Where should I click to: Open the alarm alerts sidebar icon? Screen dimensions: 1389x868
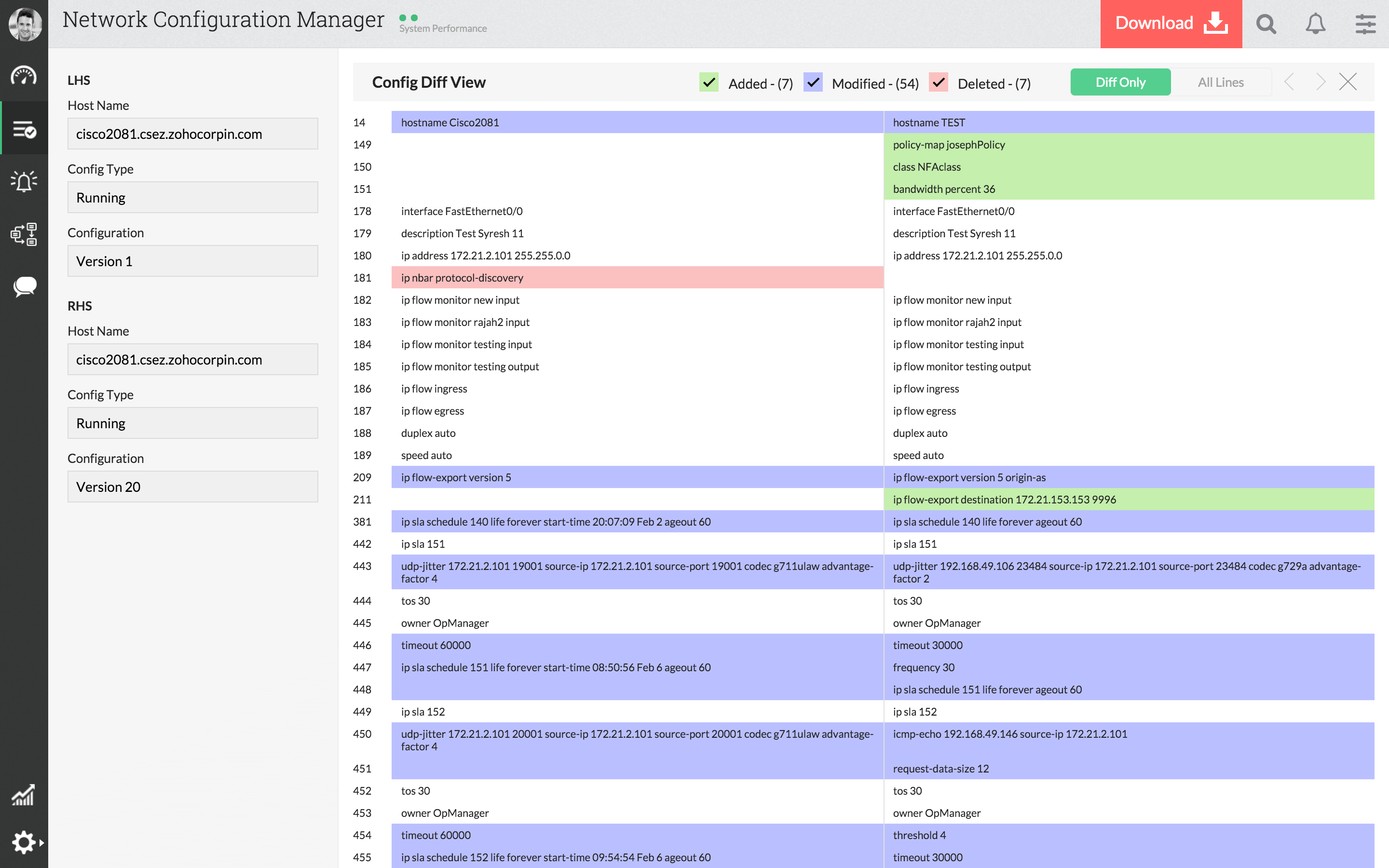click(x=24, y=181)
